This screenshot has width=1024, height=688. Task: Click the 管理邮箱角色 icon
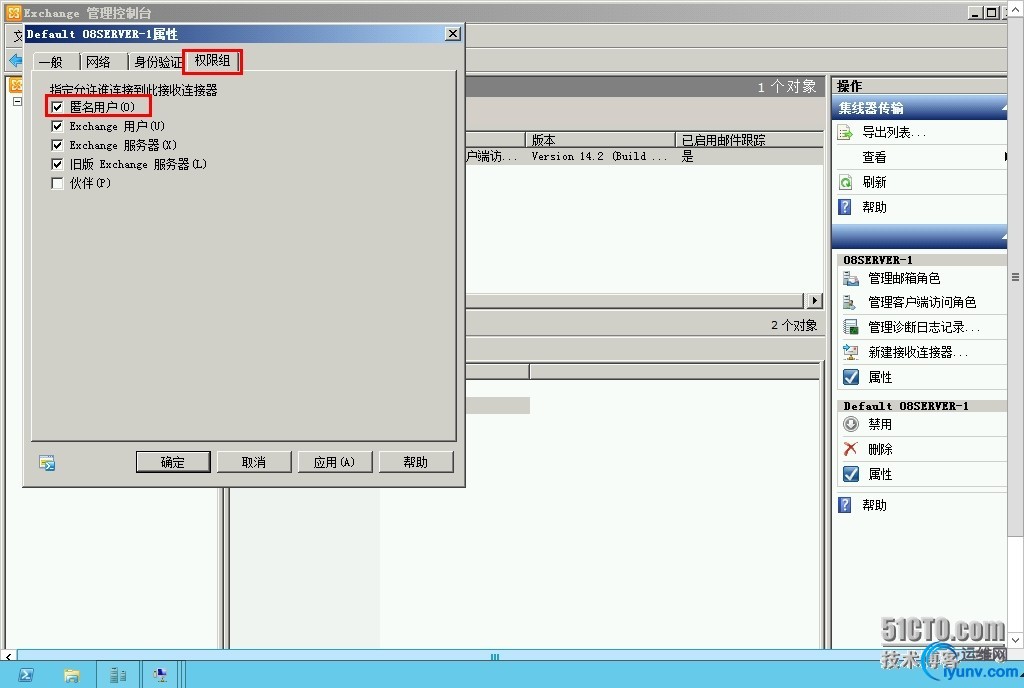[850, 279]
